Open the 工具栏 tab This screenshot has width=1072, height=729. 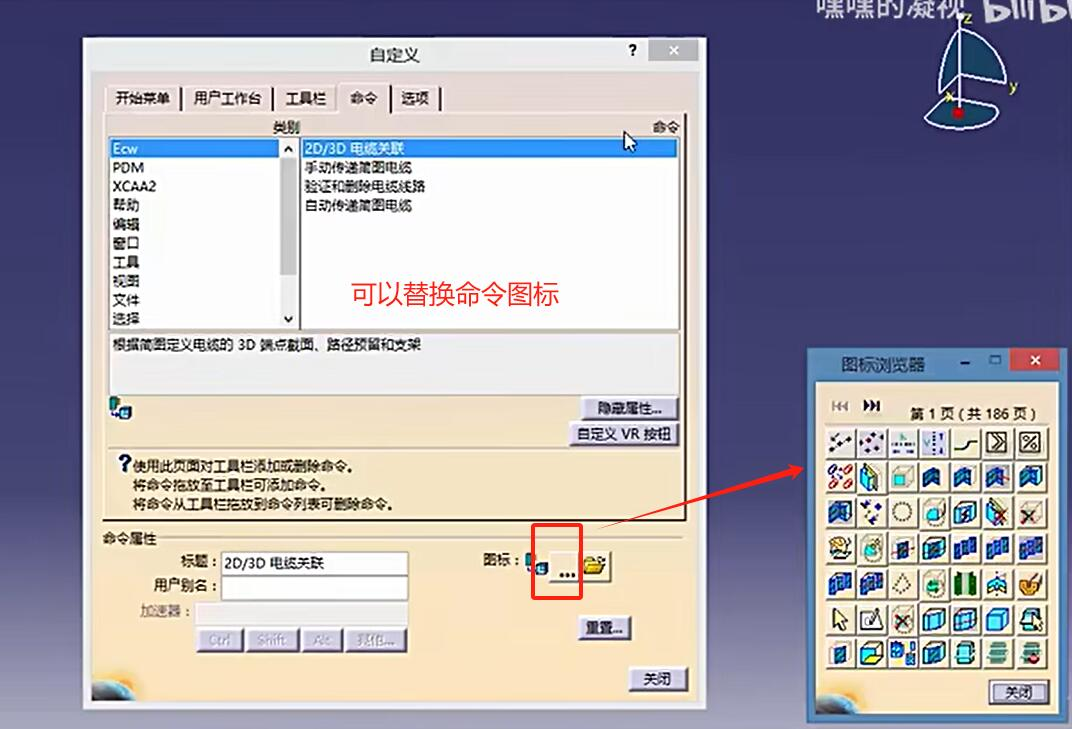[x=306, y=98]
